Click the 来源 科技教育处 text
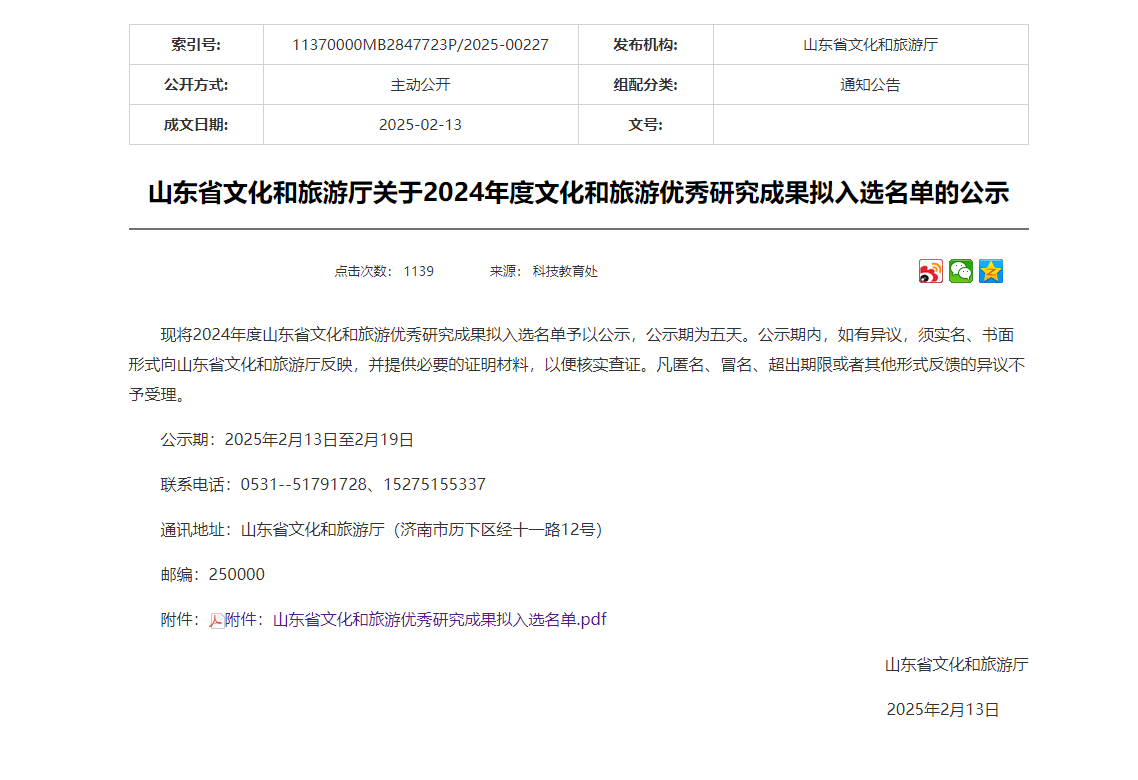 [x=543, y=272]
